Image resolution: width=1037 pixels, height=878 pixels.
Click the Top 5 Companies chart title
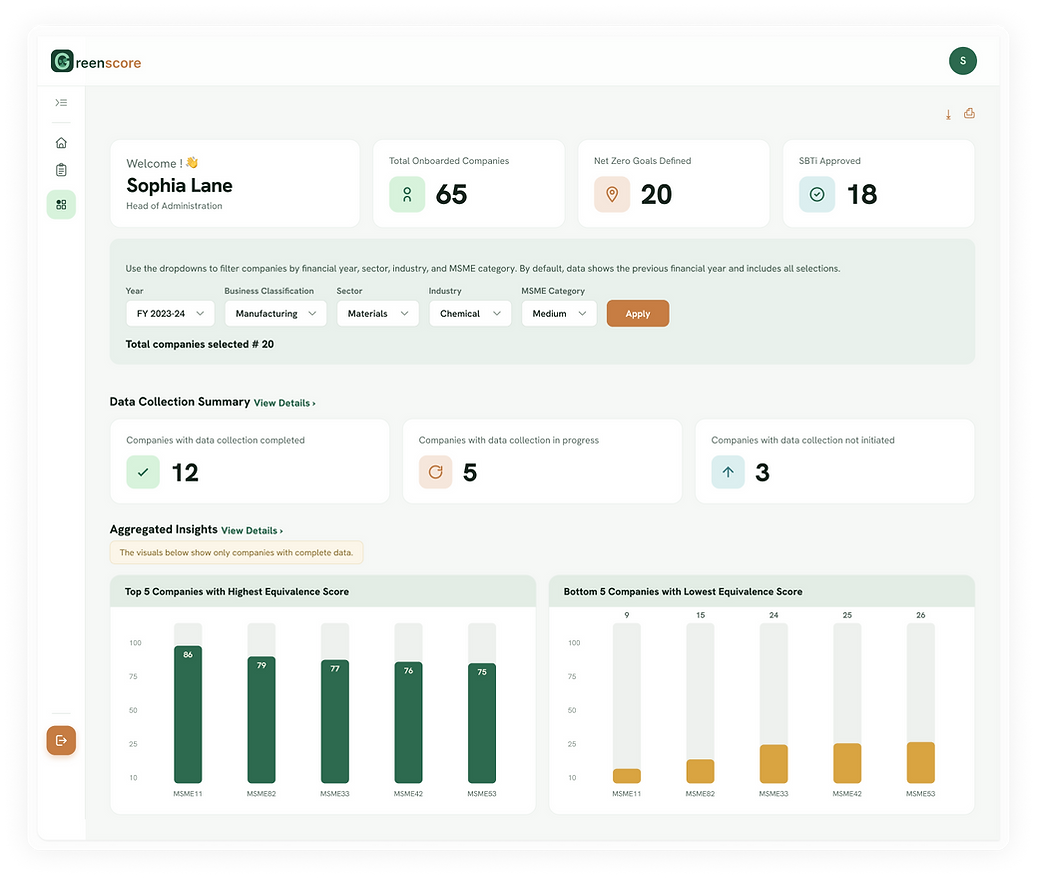pos(237,592)
